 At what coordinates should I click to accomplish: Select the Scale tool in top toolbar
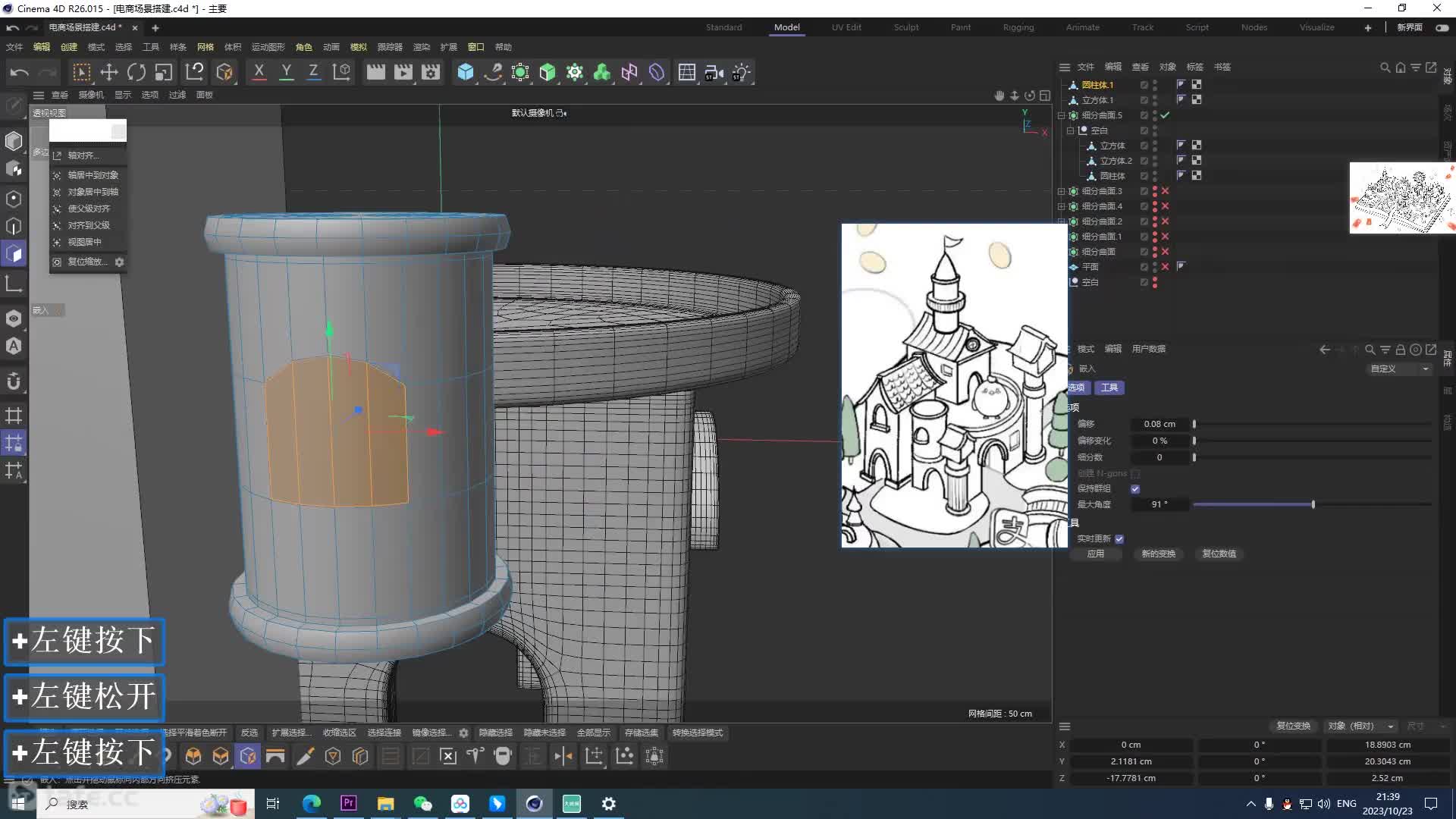(x=164, y=73)
